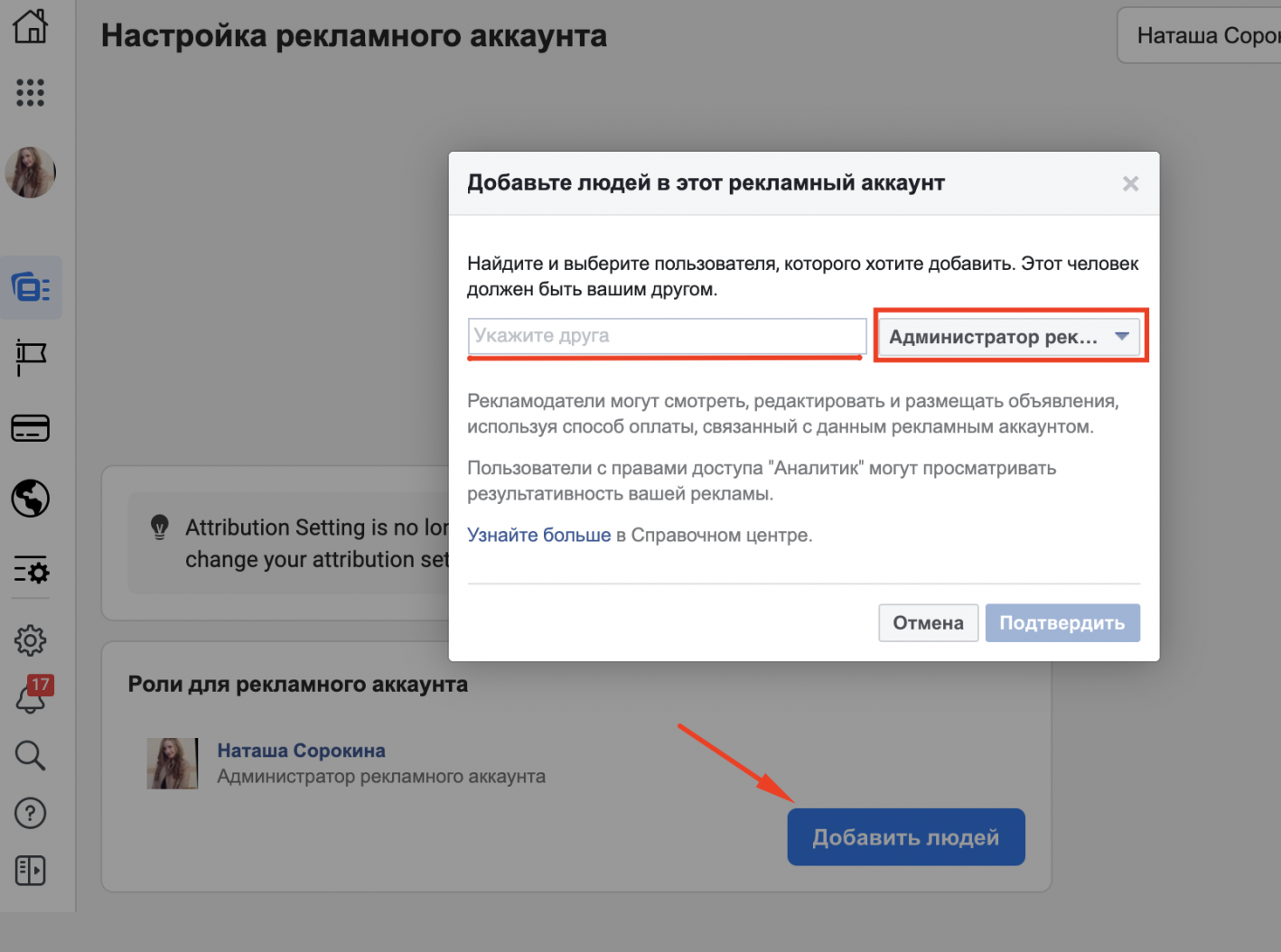Open the Search magnifier icon

click(31, 755)
